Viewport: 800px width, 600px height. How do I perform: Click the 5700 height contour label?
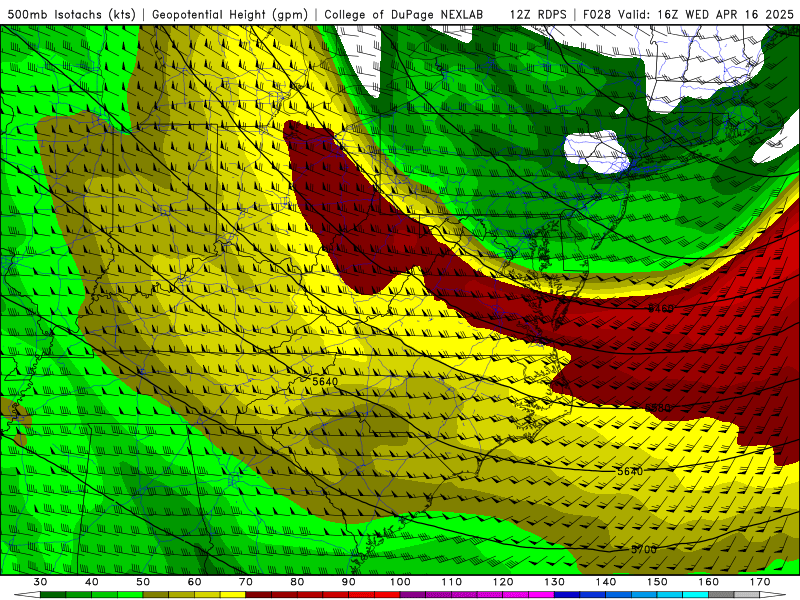tap(644, 549)
